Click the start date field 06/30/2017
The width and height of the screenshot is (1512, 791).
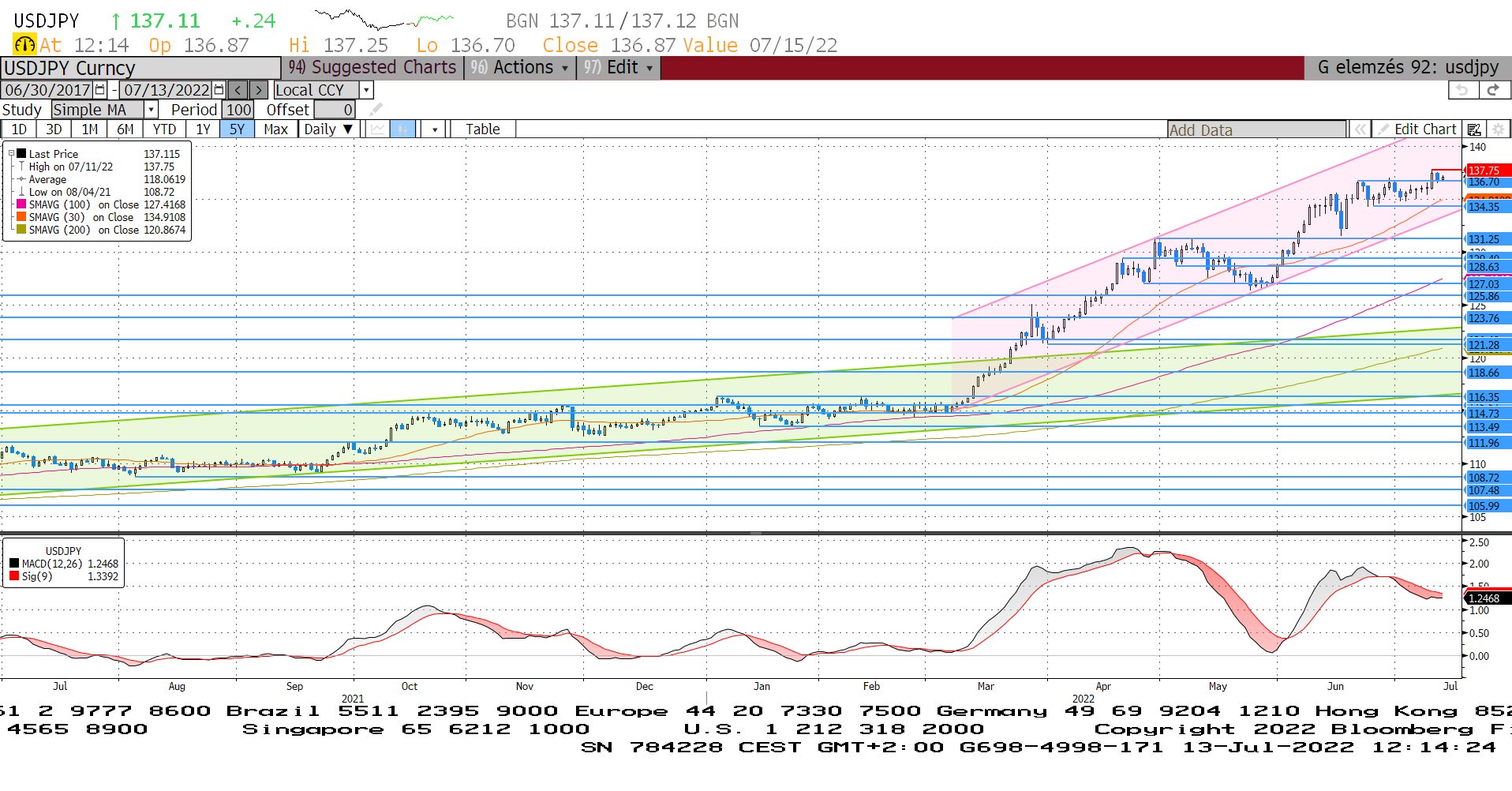point(48,90)
